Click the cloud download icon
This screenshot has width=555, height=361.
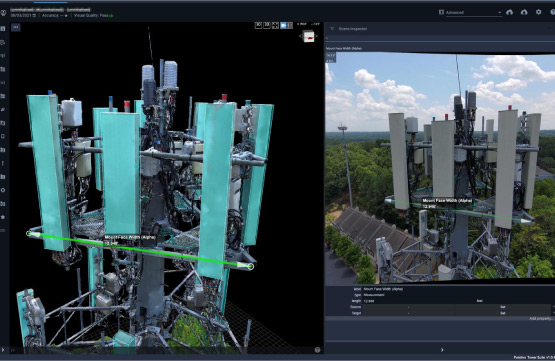point(510,12)
